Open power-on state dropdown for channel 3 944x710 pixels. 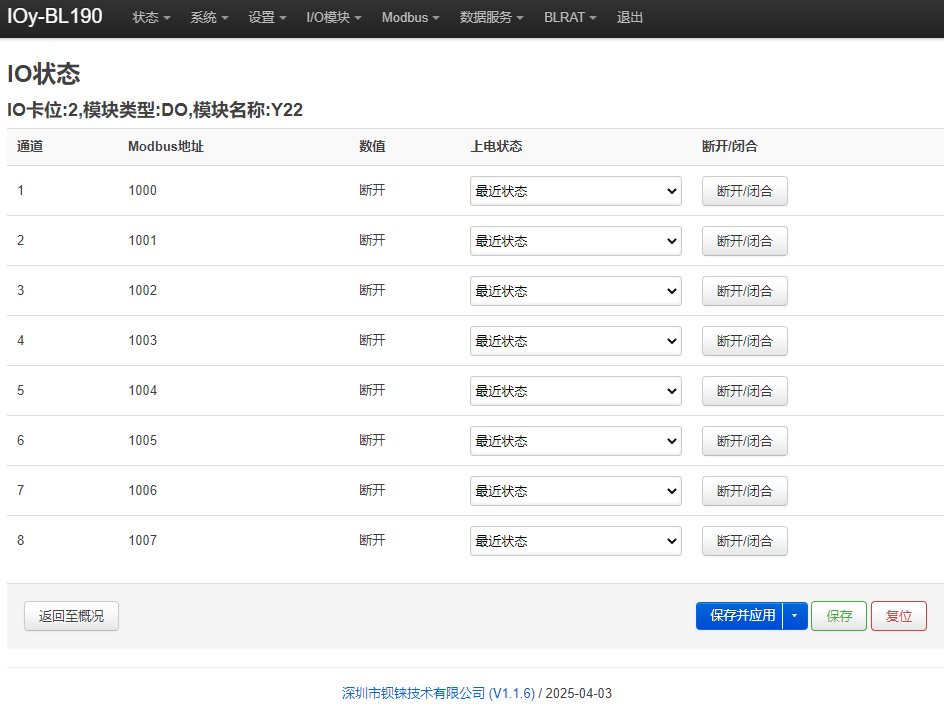pyautogui.click(x=576, y=291)
